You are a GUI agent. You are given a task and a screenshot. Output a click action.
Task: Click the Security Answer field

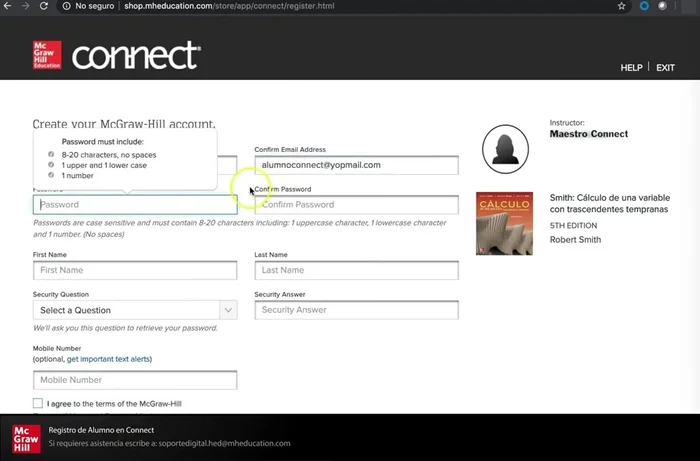tap(356, 310)
